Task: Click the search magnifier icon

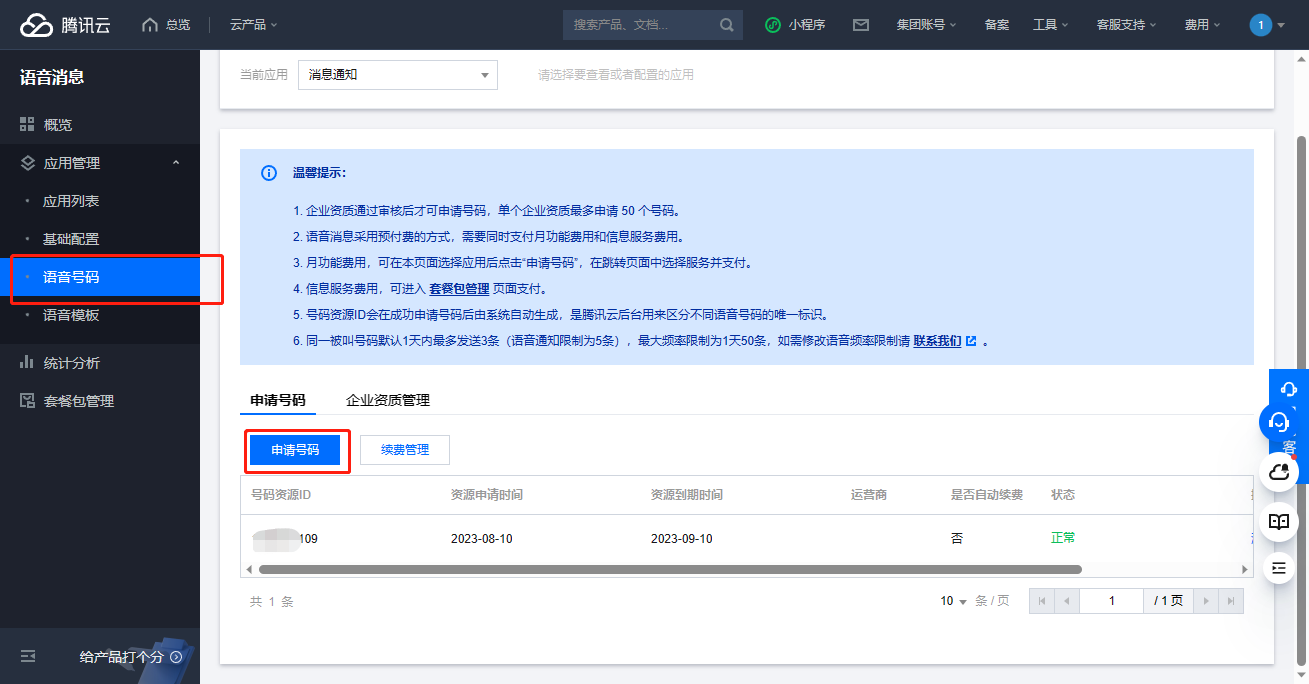Action: pos(727,25)
